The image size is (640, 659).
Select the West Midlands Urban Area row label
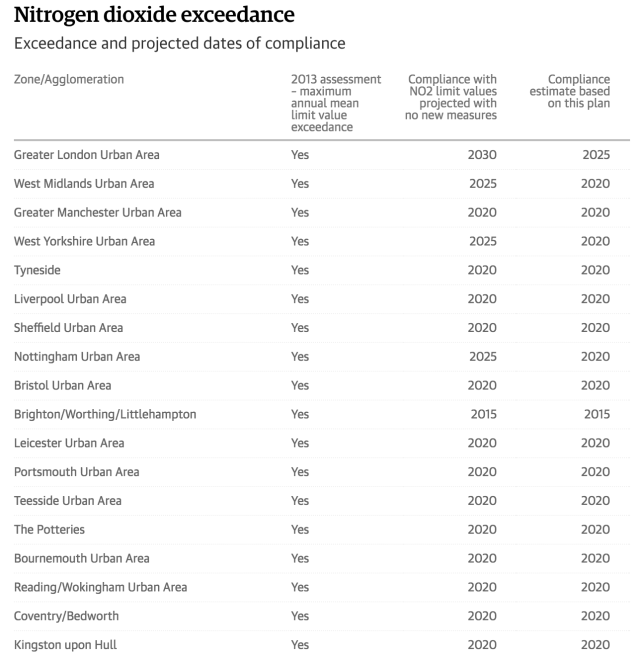point(84,184)
